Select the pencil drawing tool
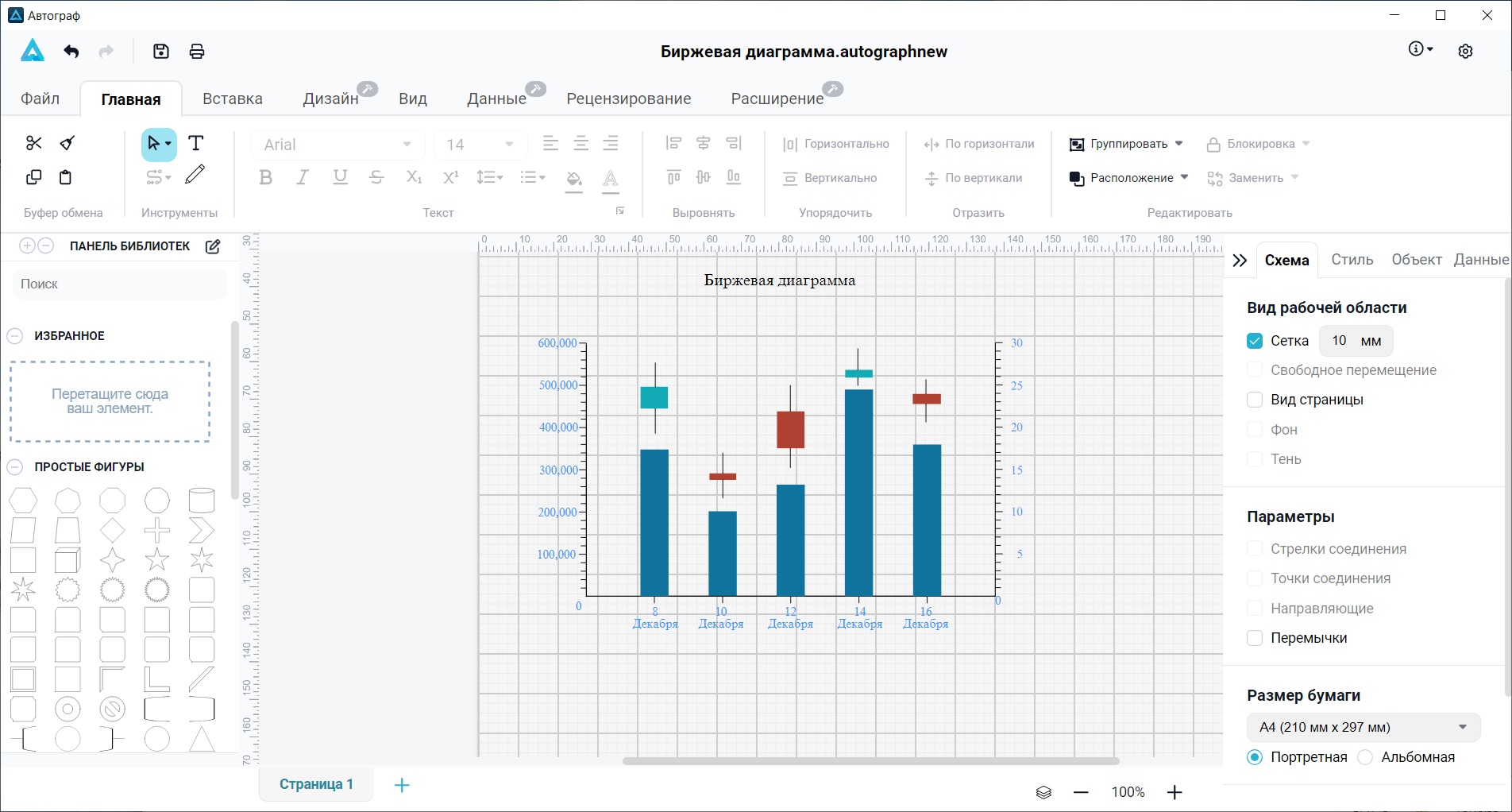This screenshot has height=812, width=1512. [195, 175]
